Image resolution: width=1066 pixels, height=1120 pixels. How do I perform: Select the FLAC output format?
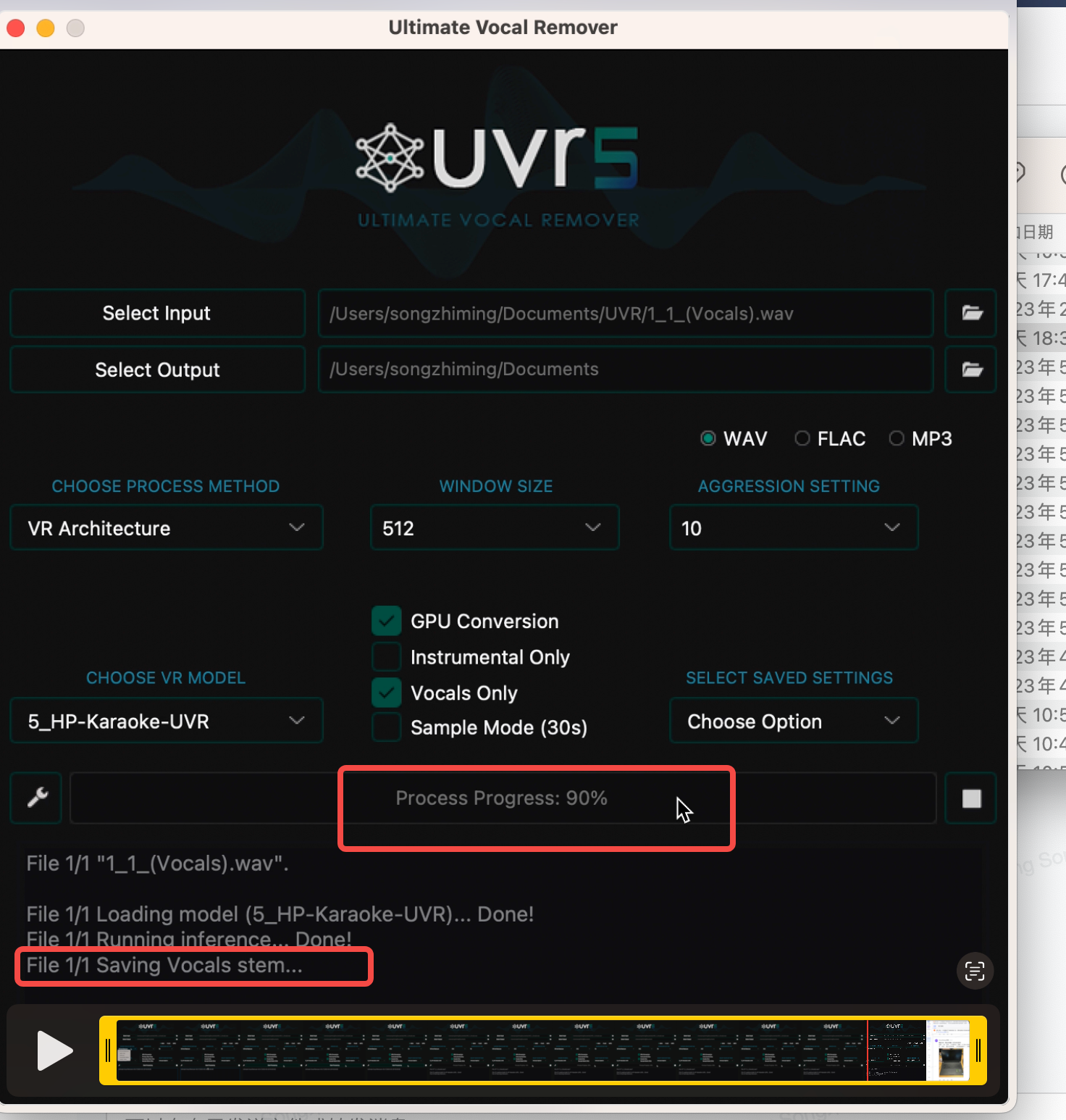point(802,438)
